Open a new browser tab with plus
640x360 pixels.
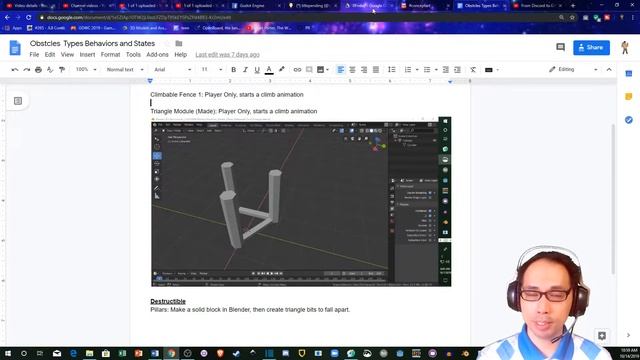[x=573, y=6]
